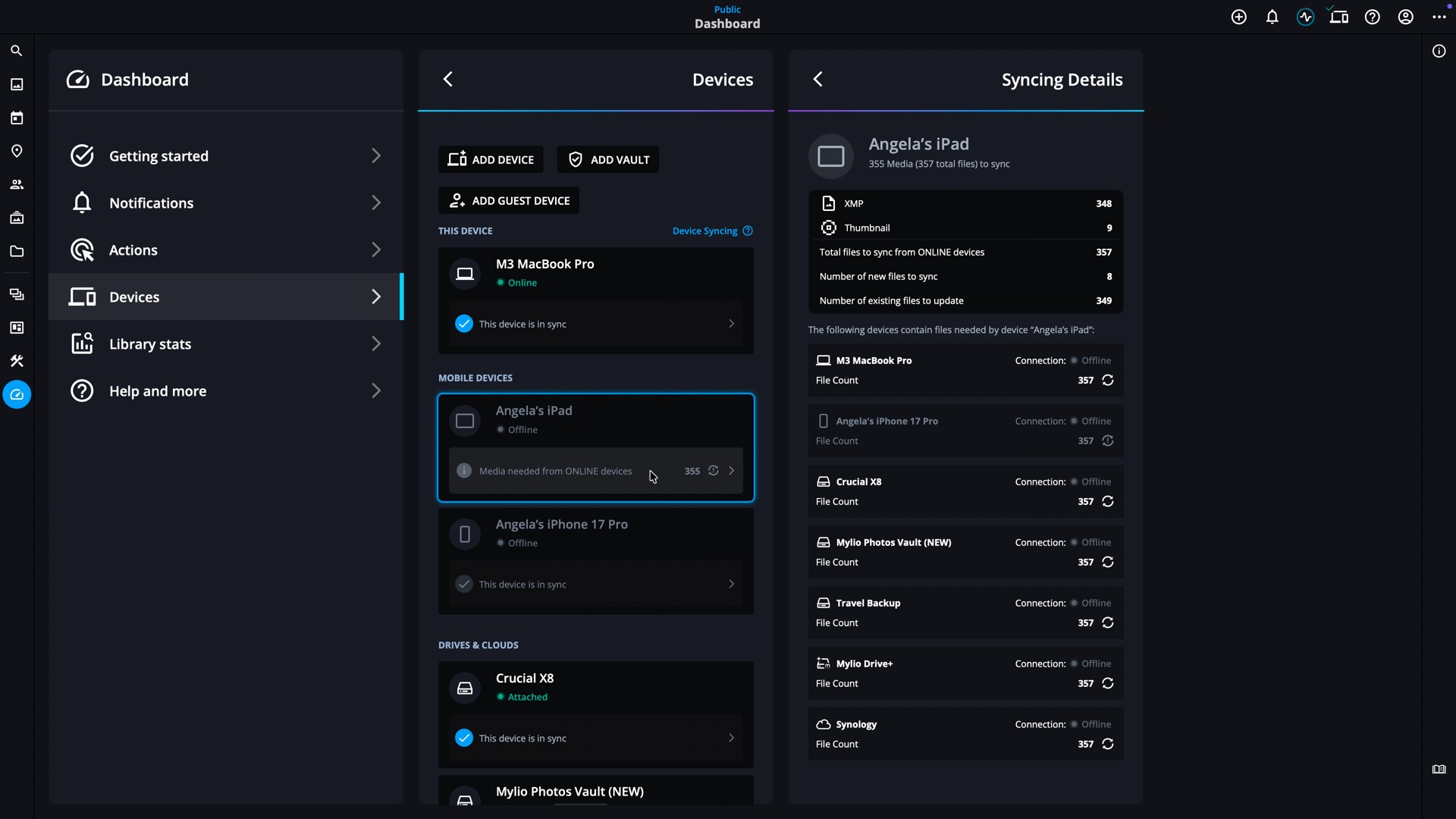Click the notifications bell in top bar
This screenshot has width=1456, height=819.
[x=1272, y=17]
